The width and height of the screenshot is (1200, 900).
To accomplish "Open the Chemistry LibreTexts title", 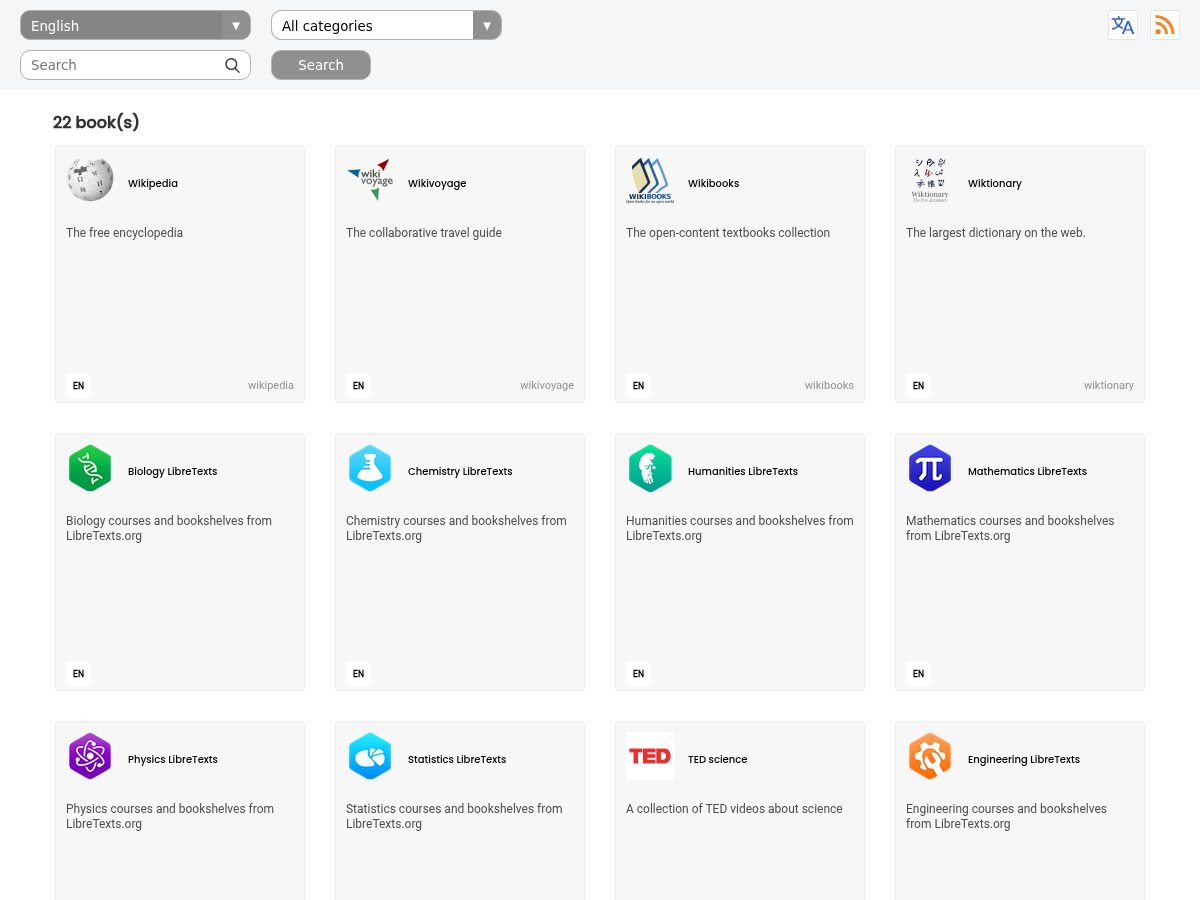I will [x=460, y=472].
